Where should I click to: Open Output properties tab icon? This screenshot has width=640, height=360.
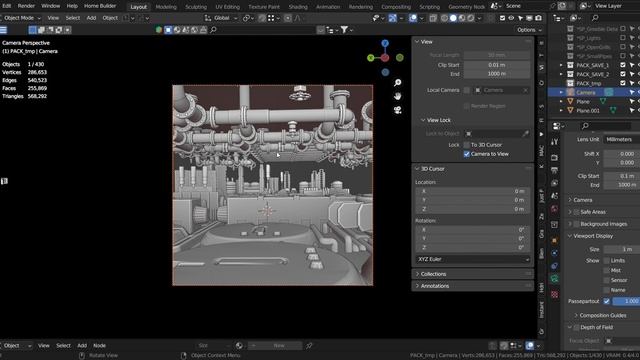[x=554, y=170]
